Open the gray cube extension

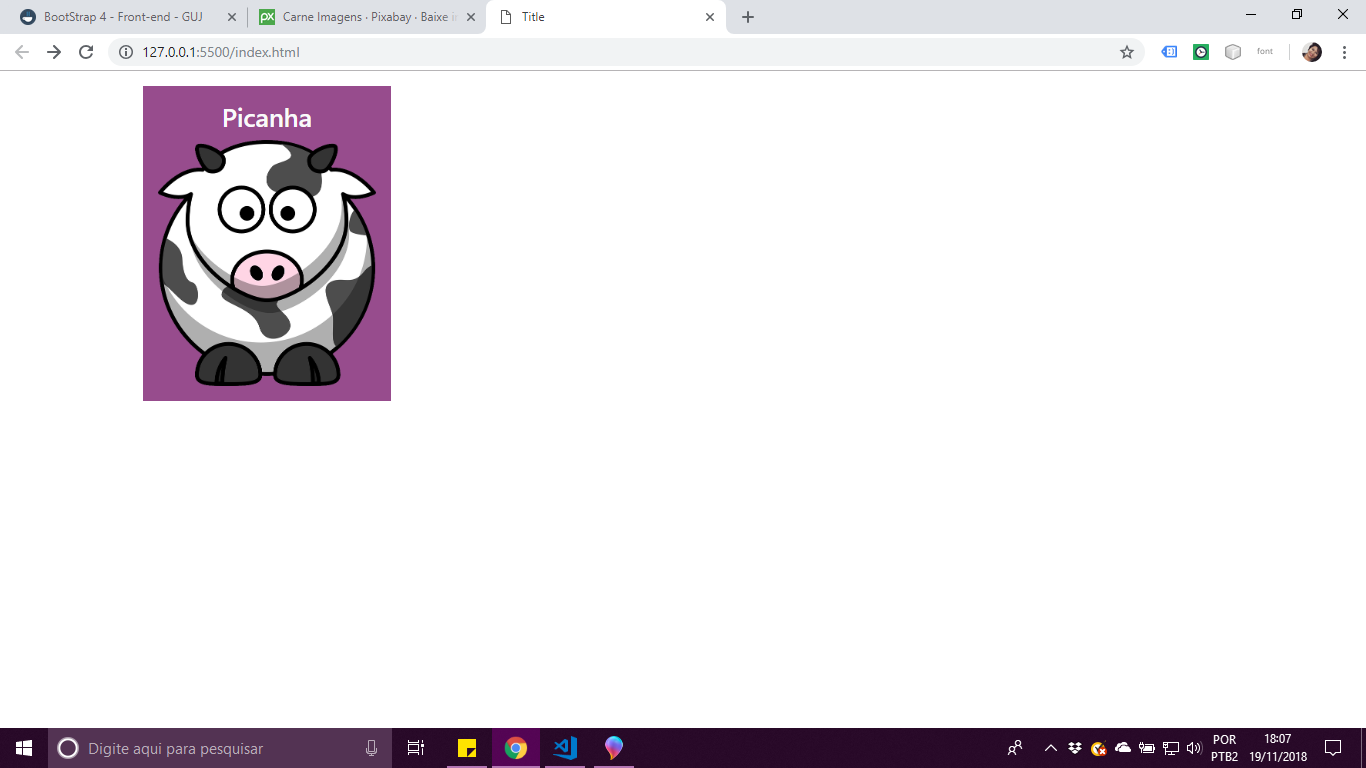point(1233,52)
